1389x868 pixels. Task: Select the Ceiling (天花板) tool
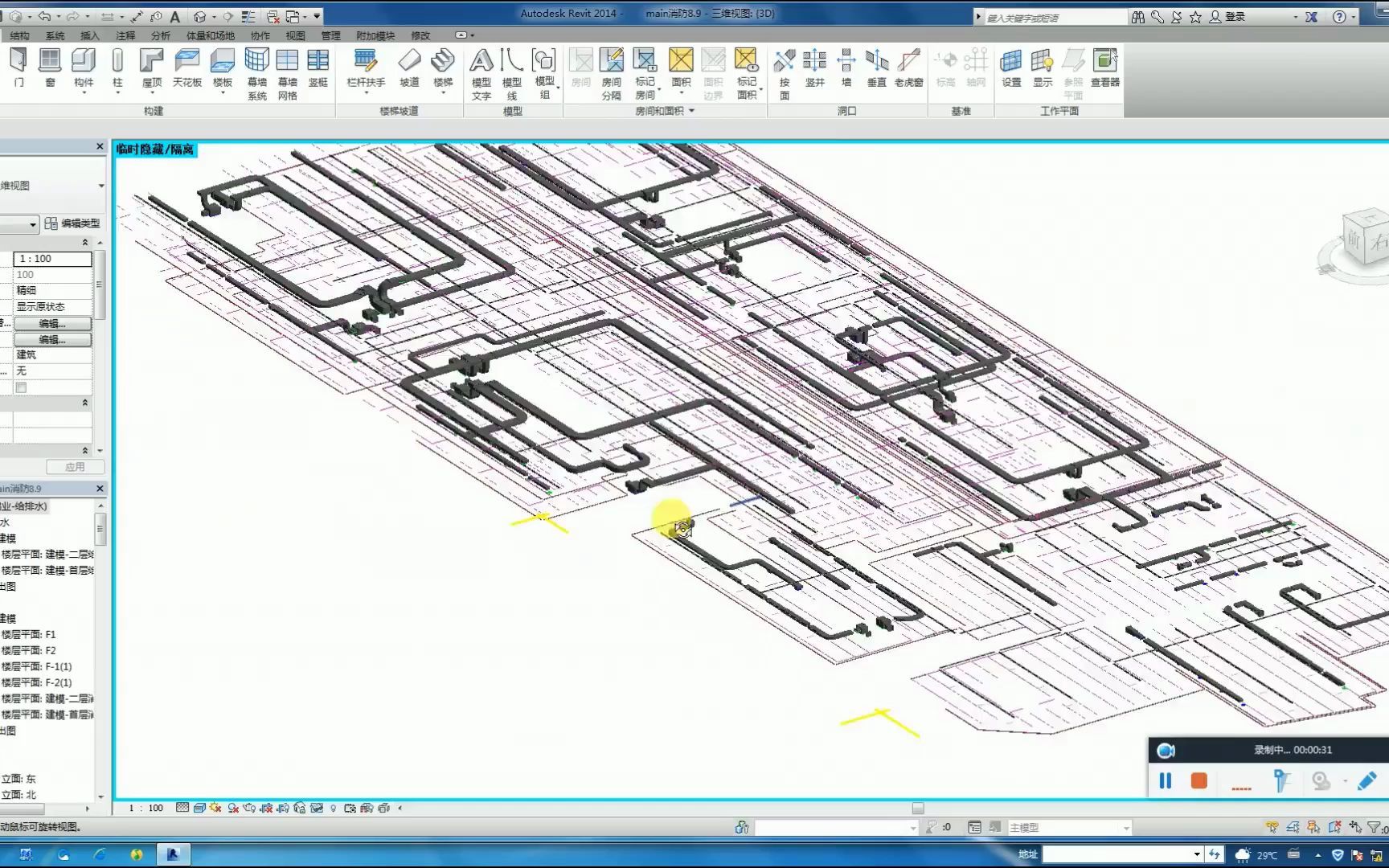186,68
